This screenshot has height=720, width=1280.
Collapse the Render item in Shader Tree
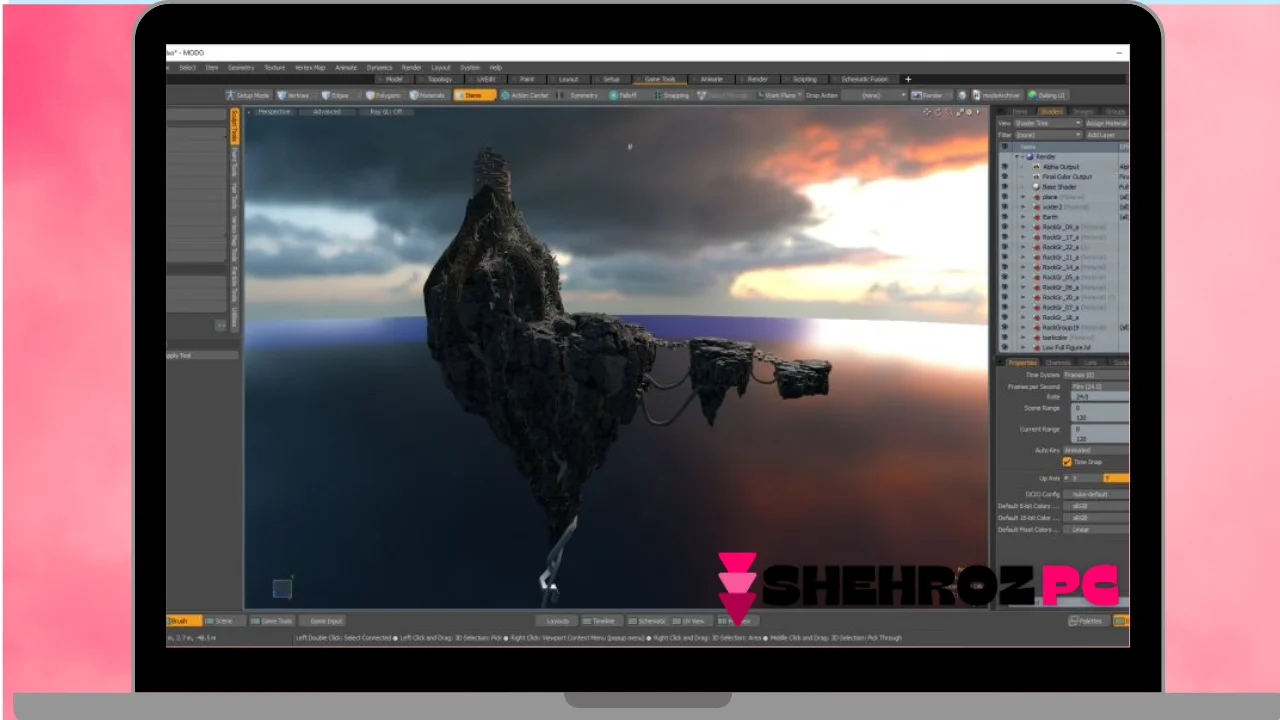coord(1019,157)
